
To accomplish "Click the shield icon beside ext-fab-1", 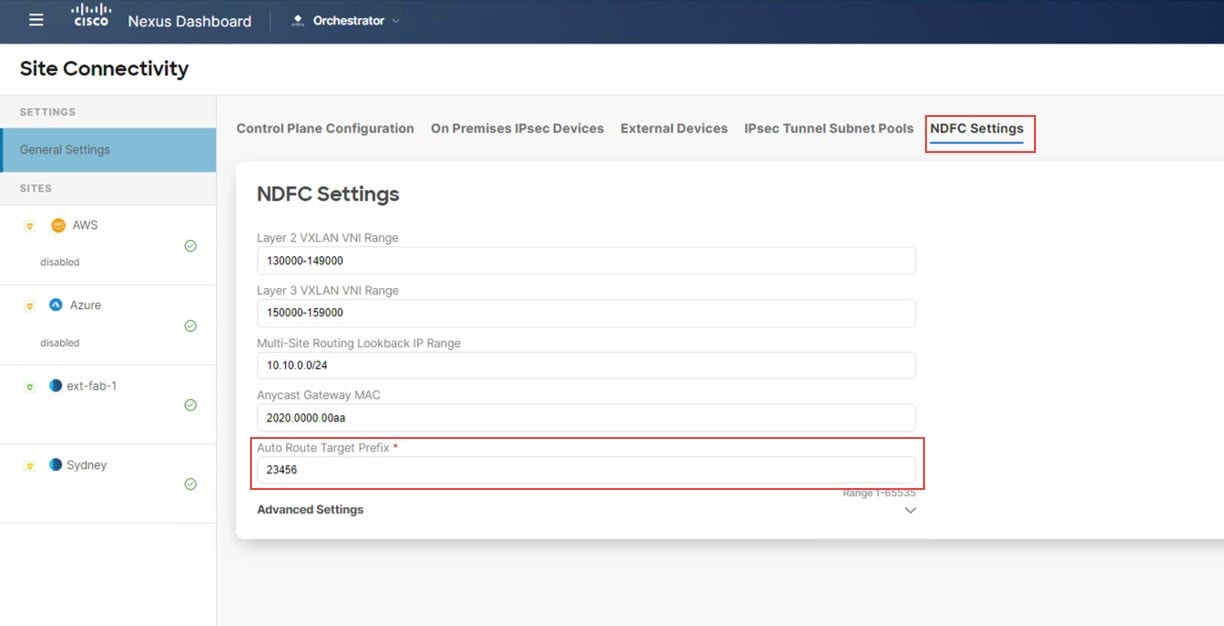I will (29, 386).
